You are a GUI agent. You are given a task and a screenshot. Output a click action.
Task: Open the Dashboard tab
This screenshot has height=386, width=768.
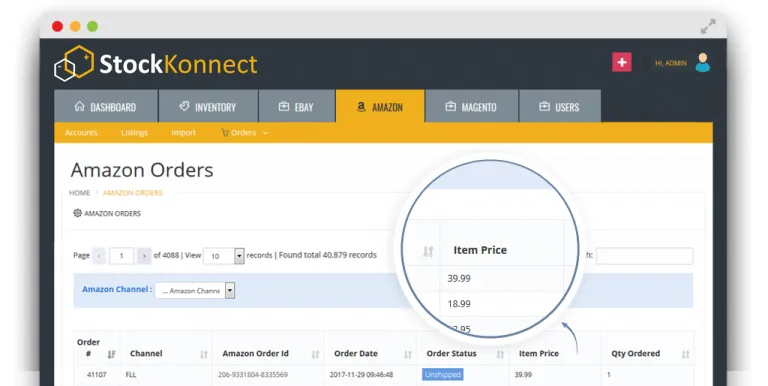106,106
